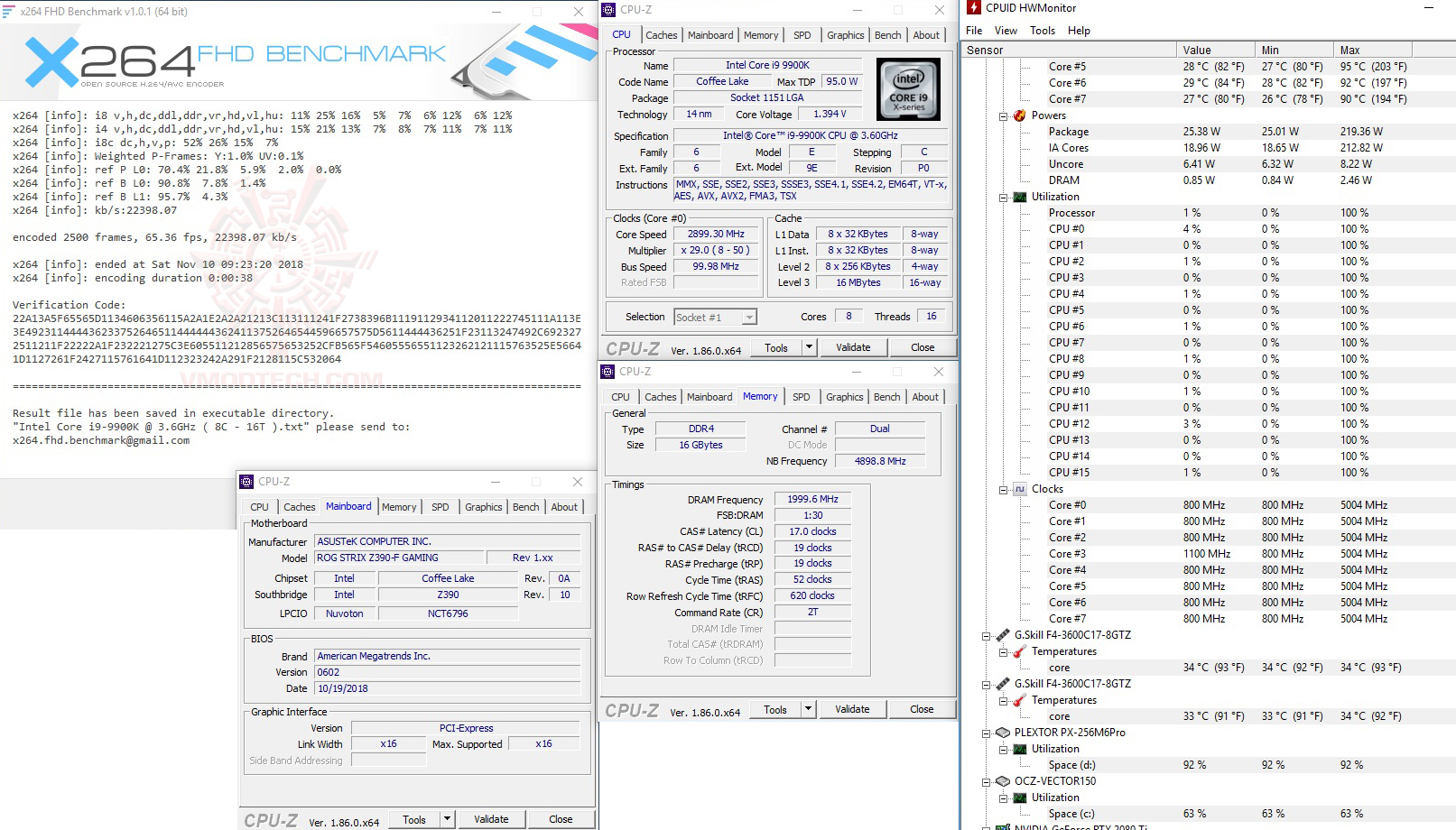The image size is (1456, 830).
Task: Open the Selection socket dropdown in CPU-Z
Action: [x=749, y=317]
